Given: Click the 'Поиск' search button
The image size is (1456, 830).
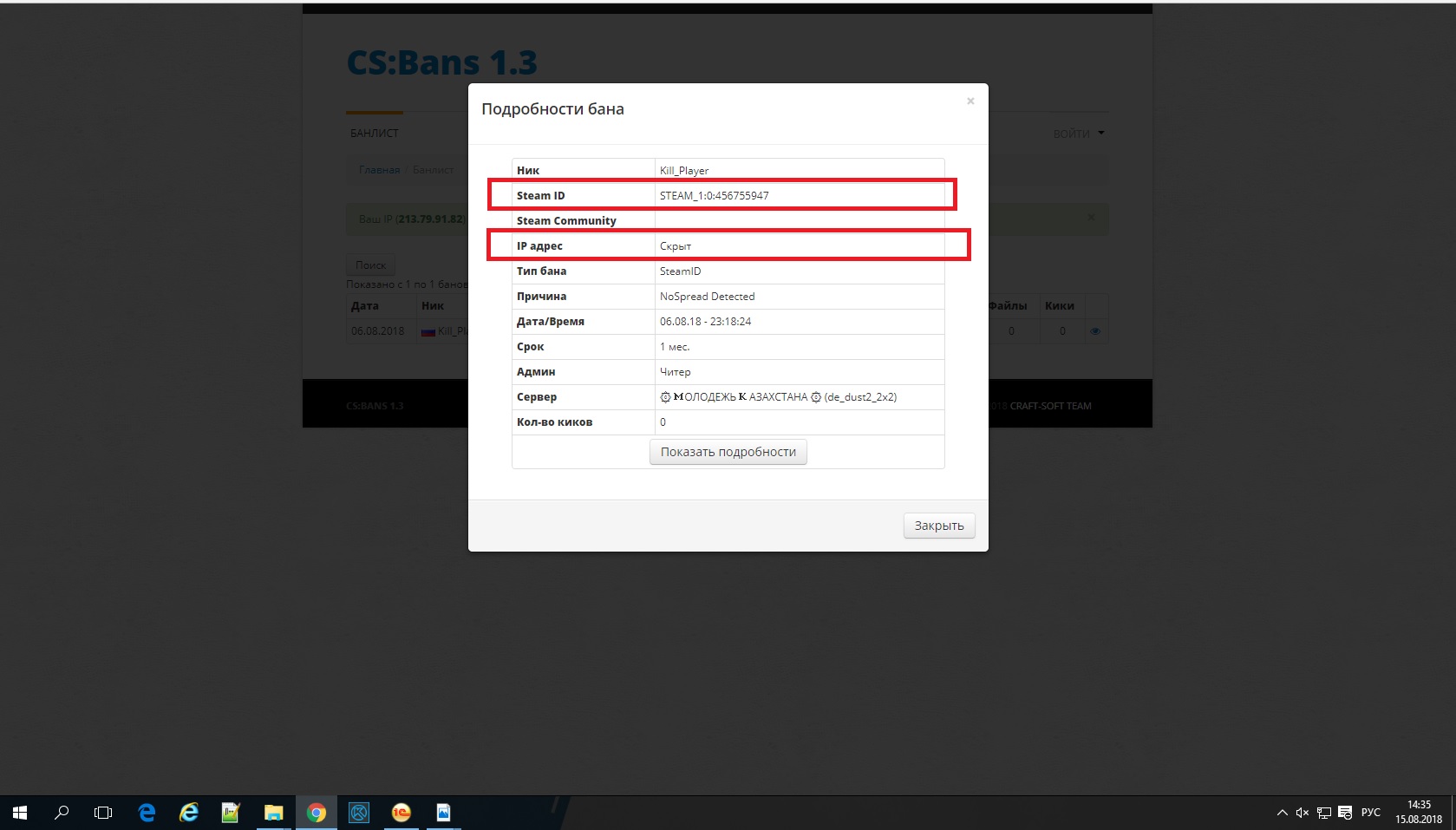Looking at the screenshot, I should (370, 265).
